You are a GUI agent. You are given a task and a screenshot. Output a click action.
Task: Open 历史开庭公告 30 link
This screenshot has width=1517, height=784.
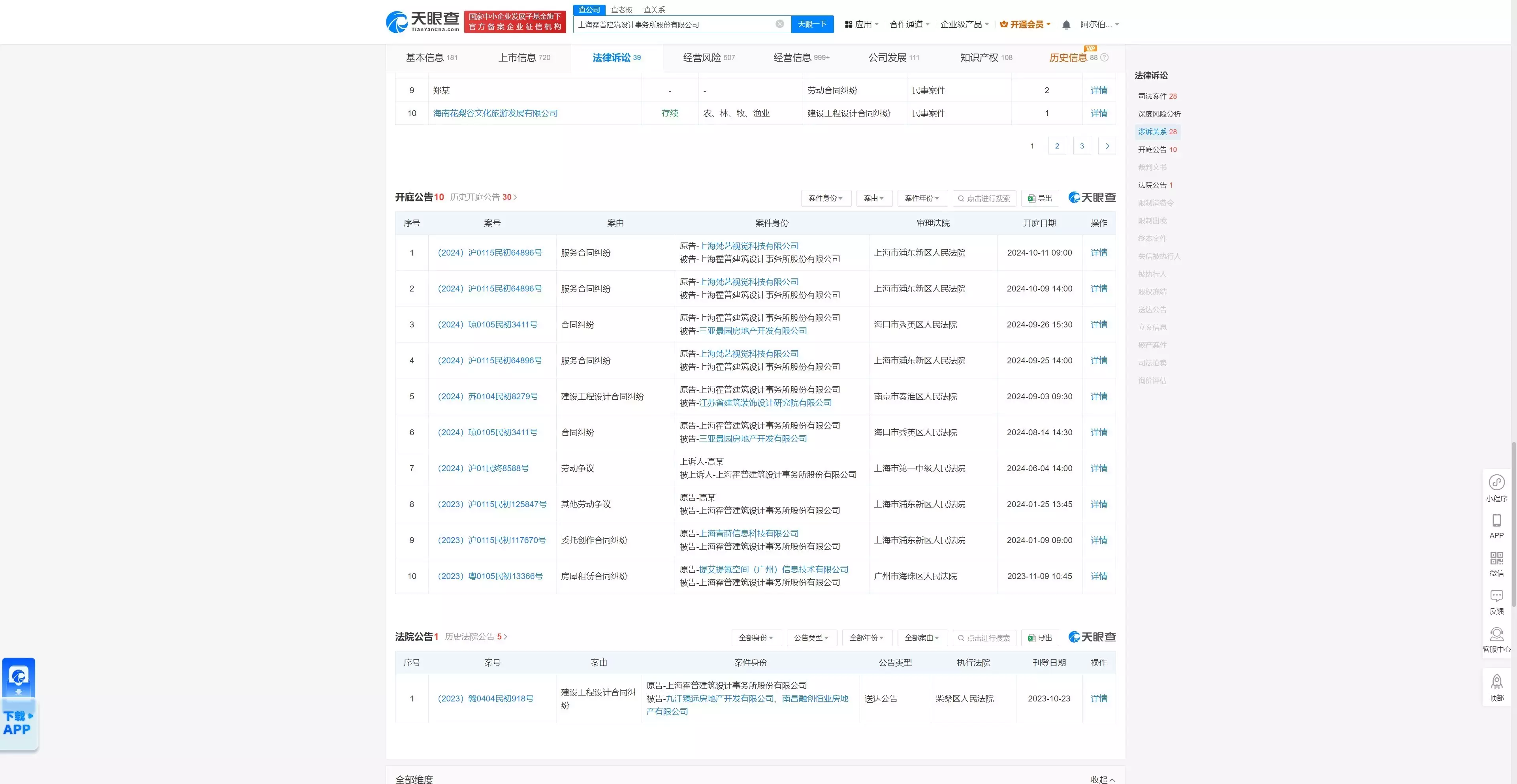tap(484, 197)
